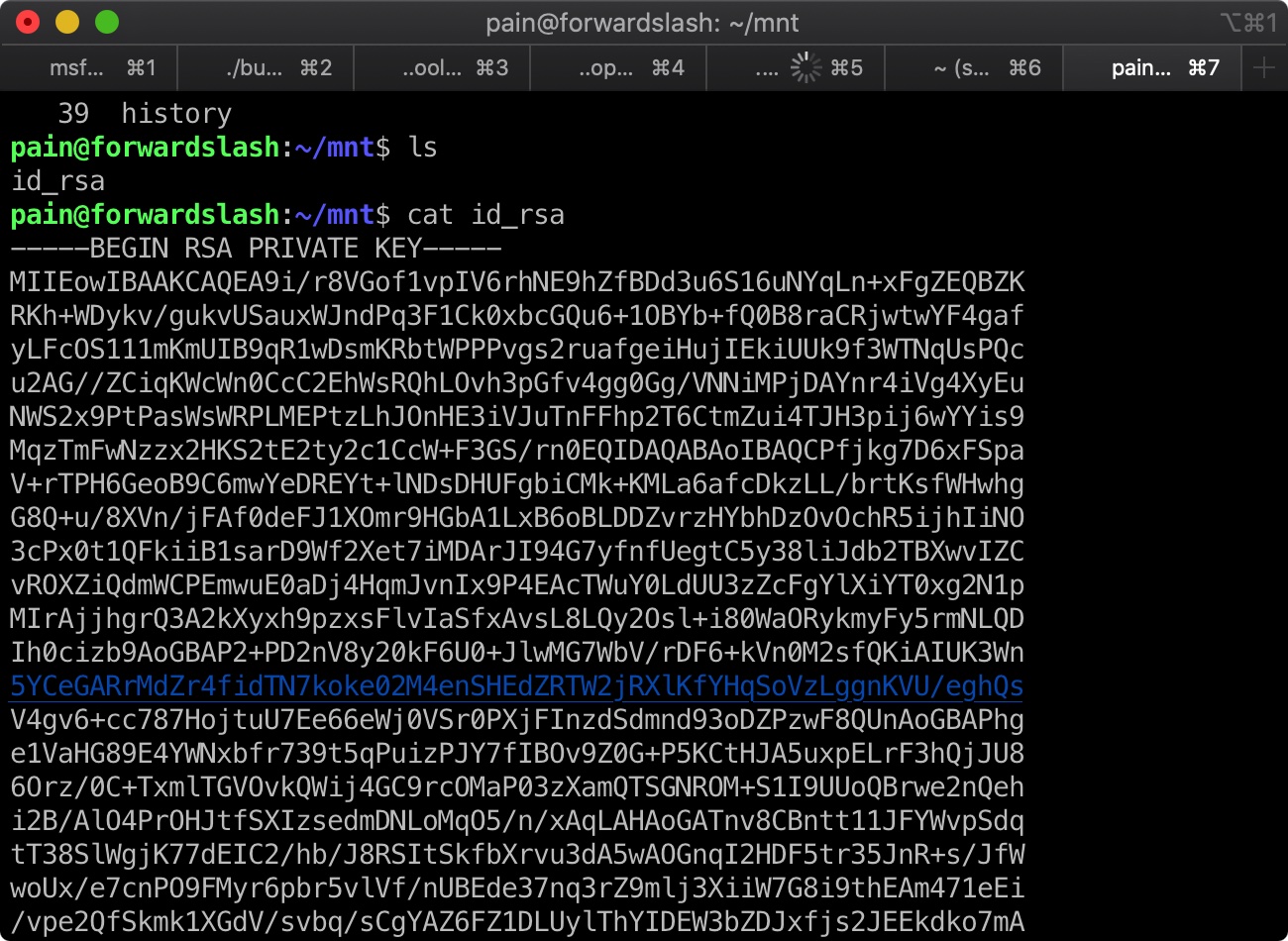Click the key line starting with Ih0cizb9AoGBAP2

[x=517, y=653]
